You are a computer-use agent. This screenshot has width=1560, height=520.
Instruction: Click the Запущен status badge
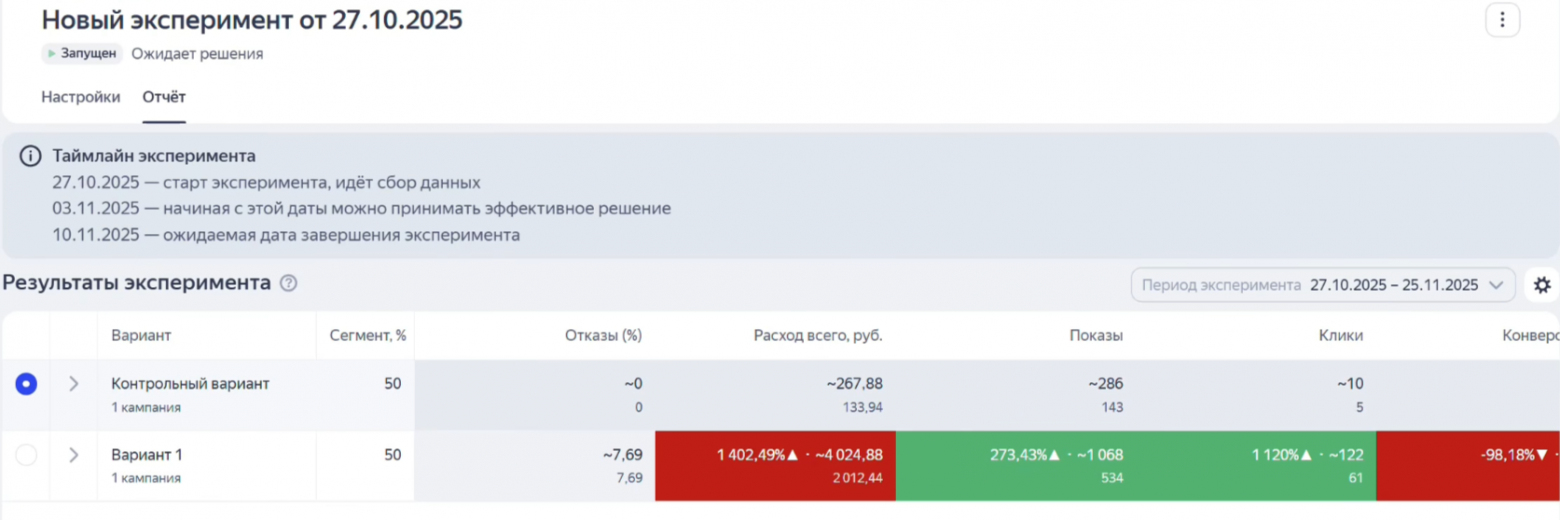(82, 54)
